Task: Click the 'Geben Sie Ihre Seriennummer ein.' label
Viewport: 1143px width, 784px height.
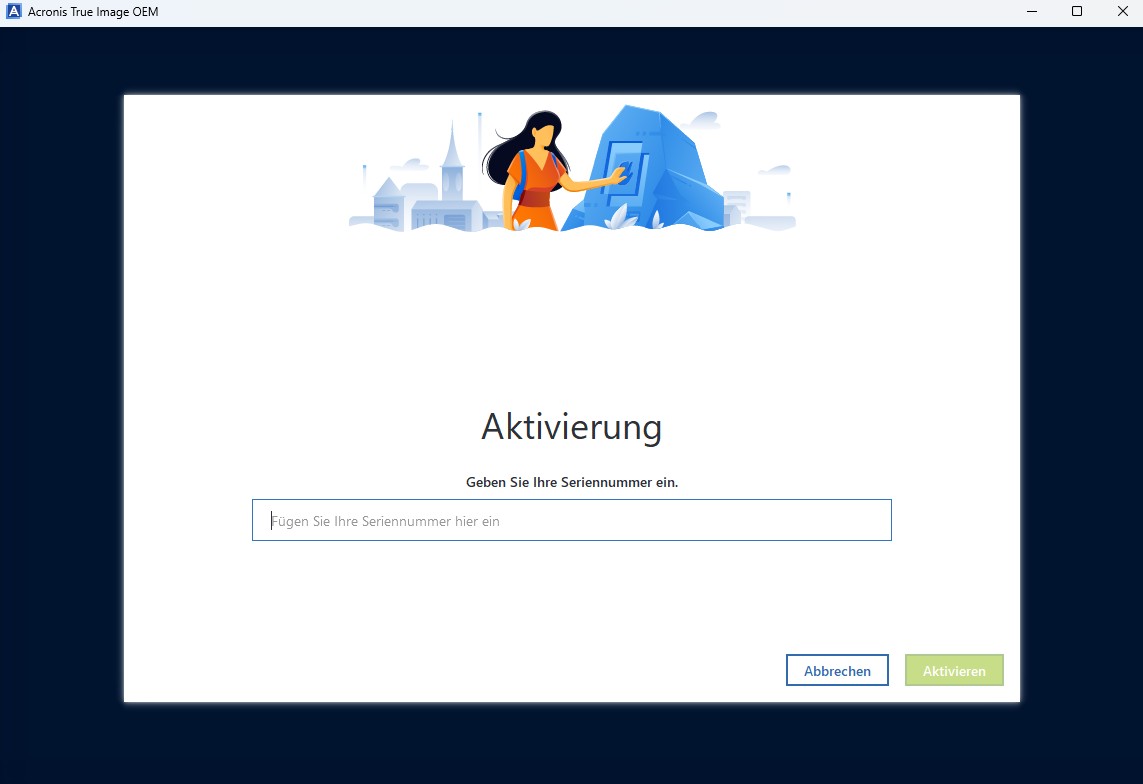Action: coord(571,482)
